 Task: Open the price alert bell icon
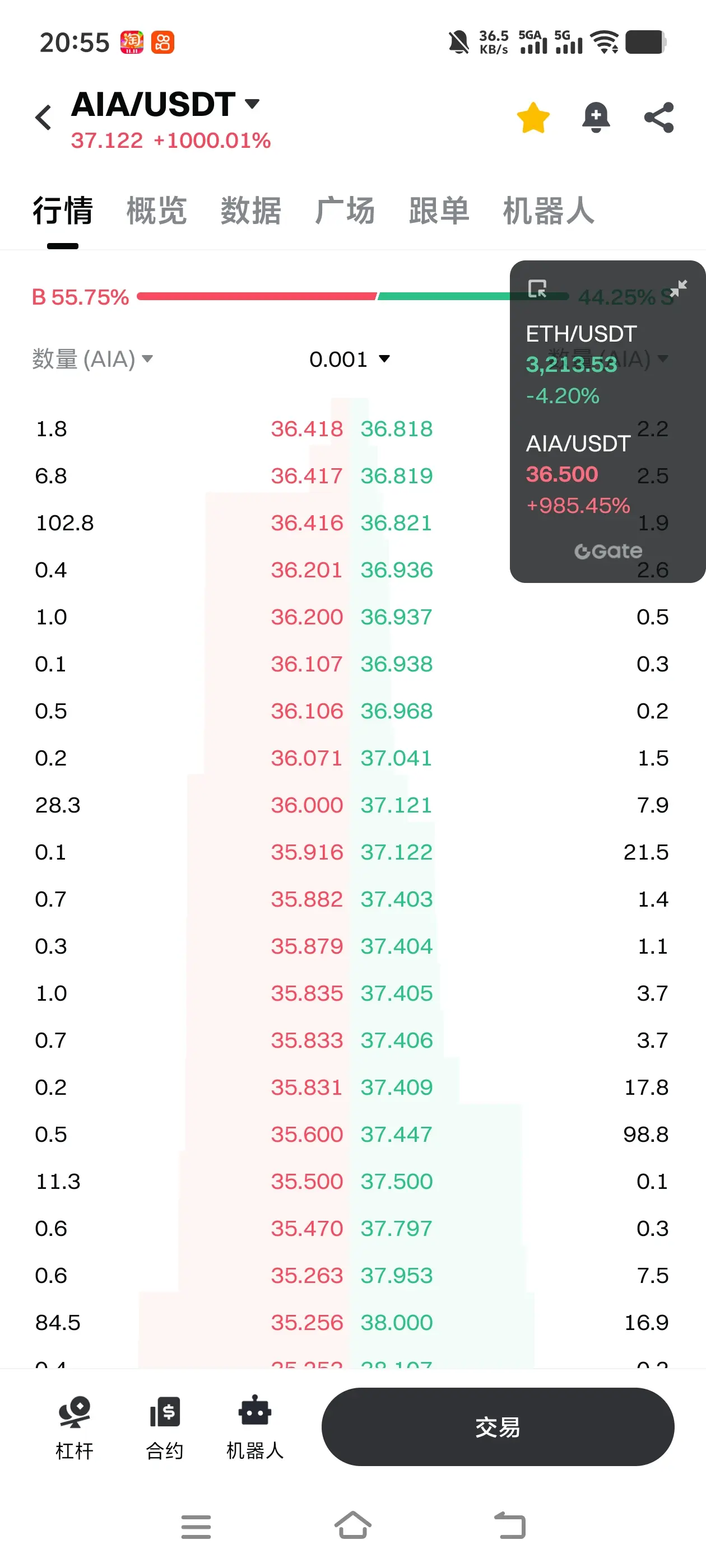(596, 118)
